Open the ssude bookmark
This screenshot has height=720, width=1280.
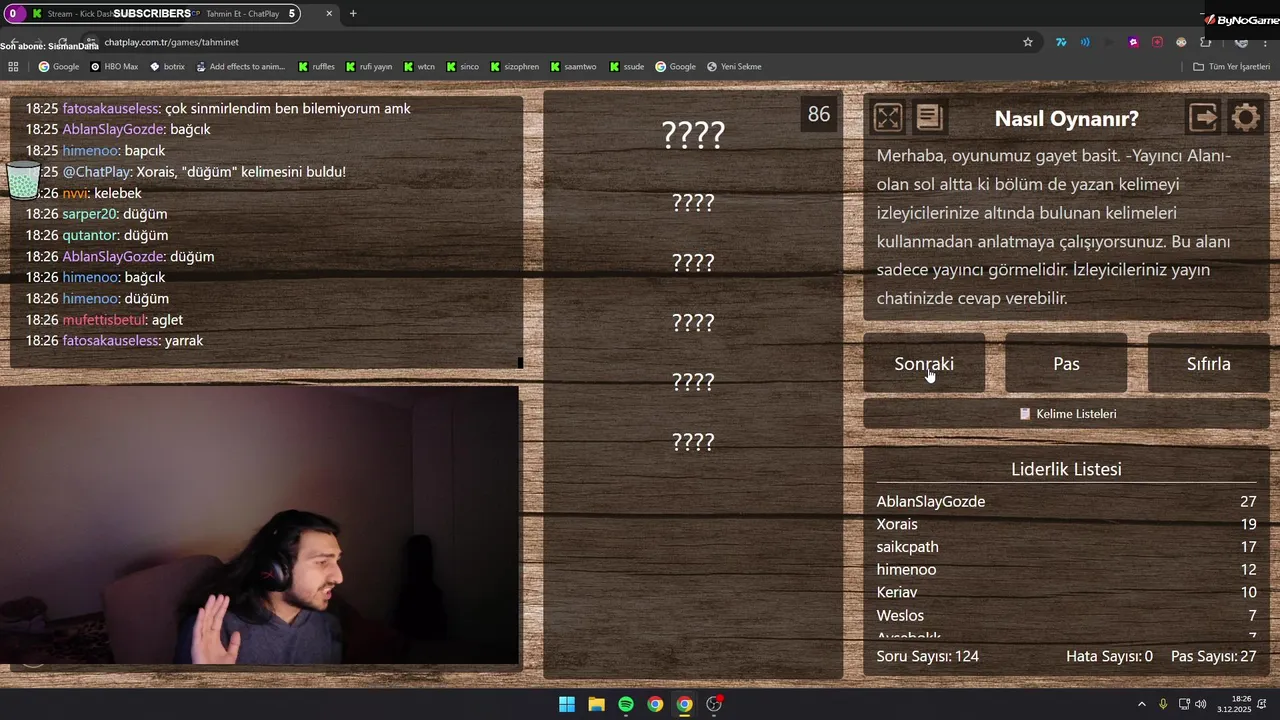pos(625,66)
